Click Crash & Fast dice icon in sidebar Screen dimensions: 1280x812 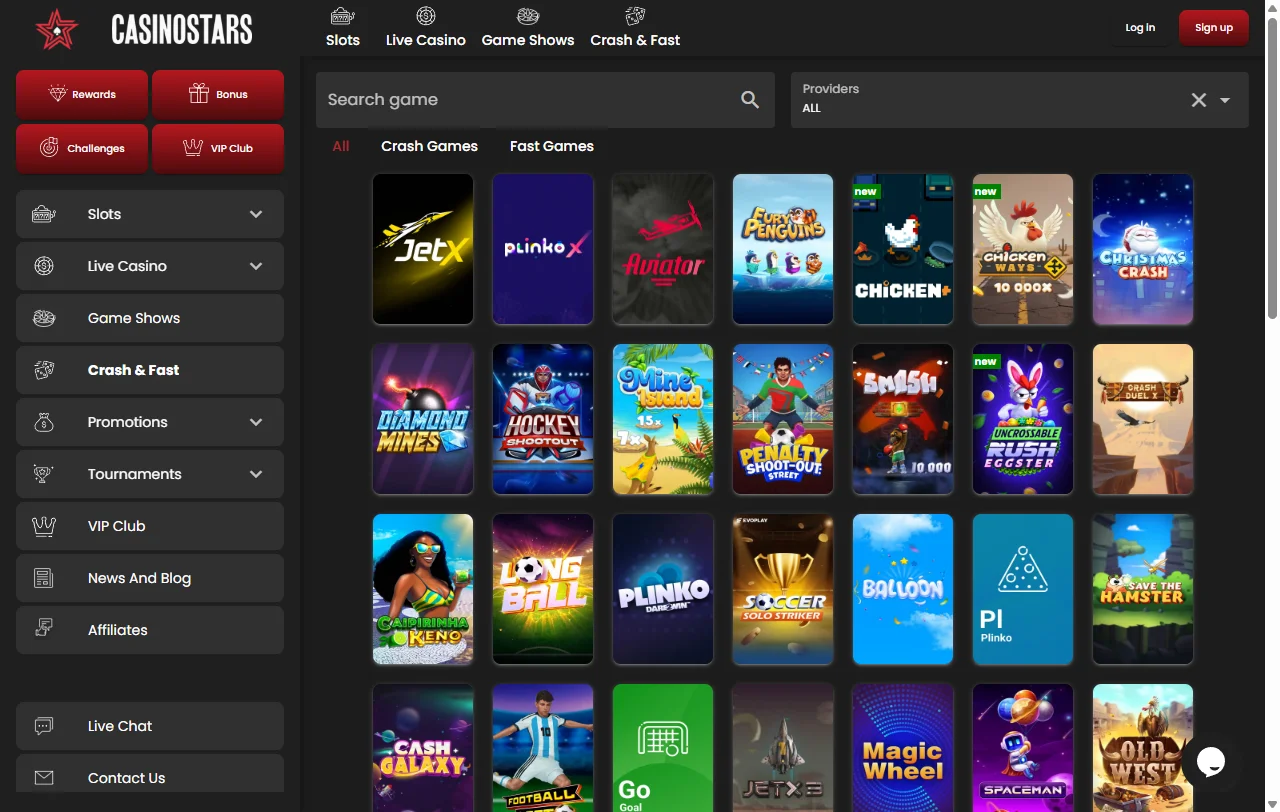(43, 370)
